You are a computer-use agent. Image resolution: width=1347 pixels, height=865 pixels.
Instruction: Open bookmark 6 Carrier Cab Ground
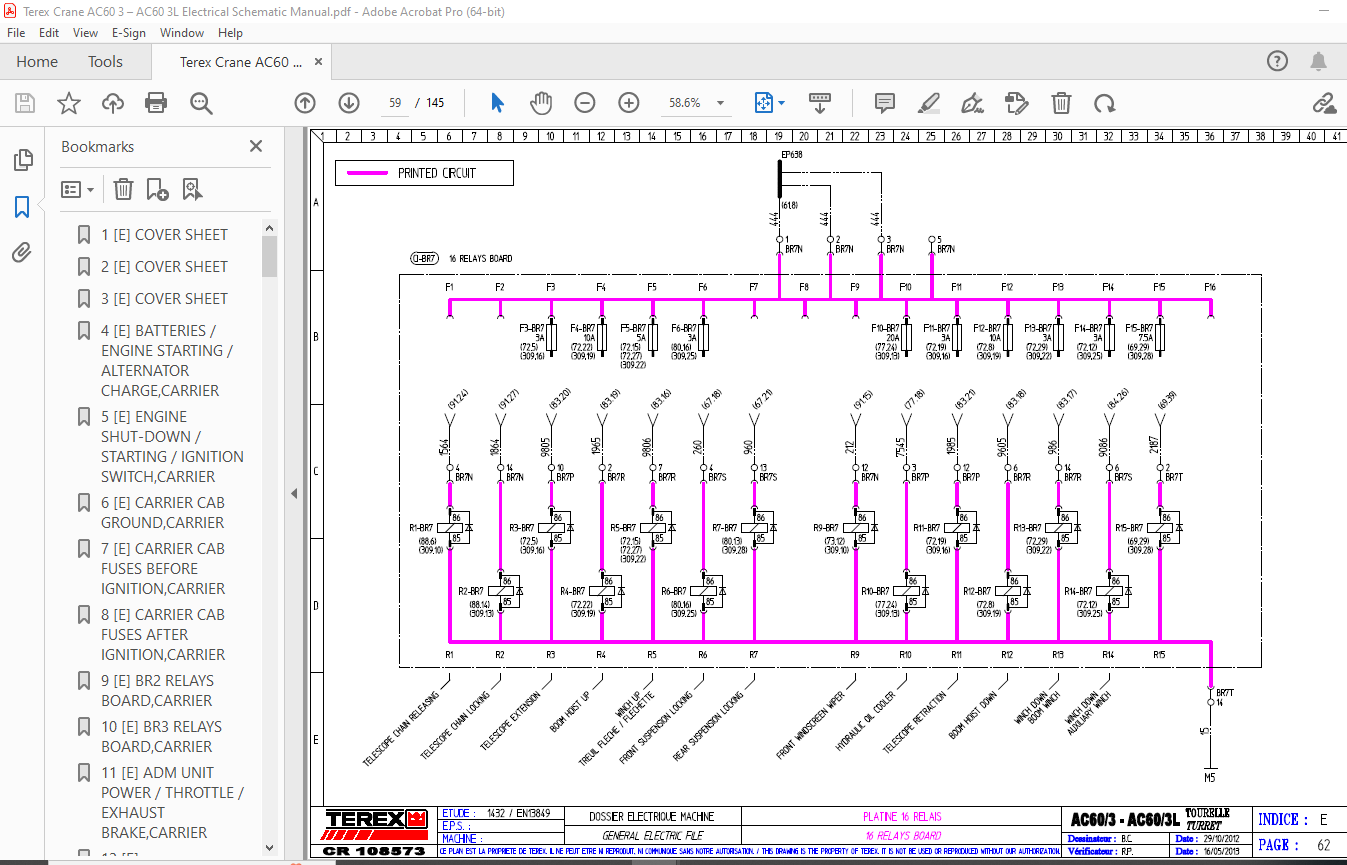coord(163,512)
